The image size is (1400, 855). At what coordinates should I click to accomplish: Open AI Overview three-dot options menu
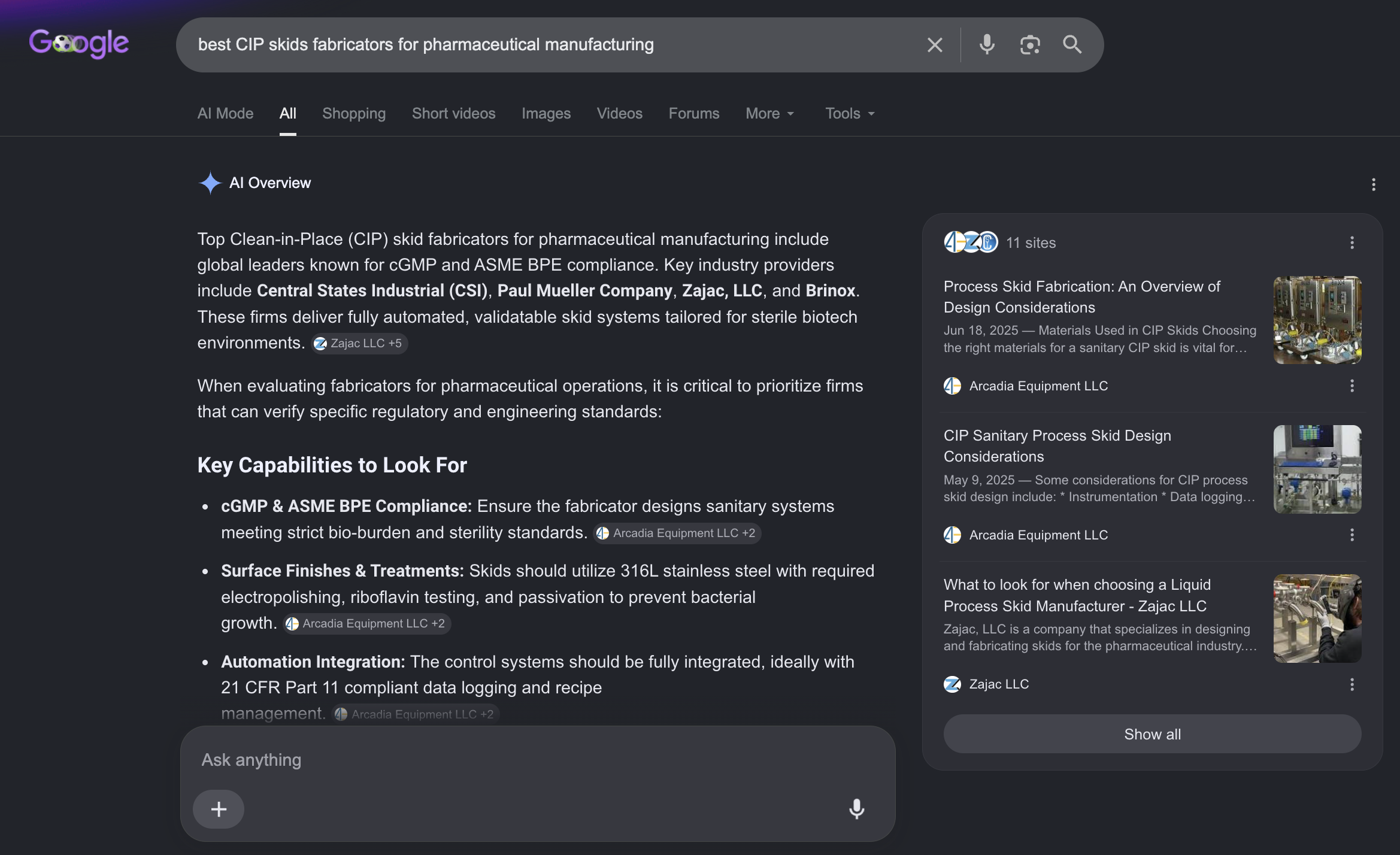(1374, 184)
